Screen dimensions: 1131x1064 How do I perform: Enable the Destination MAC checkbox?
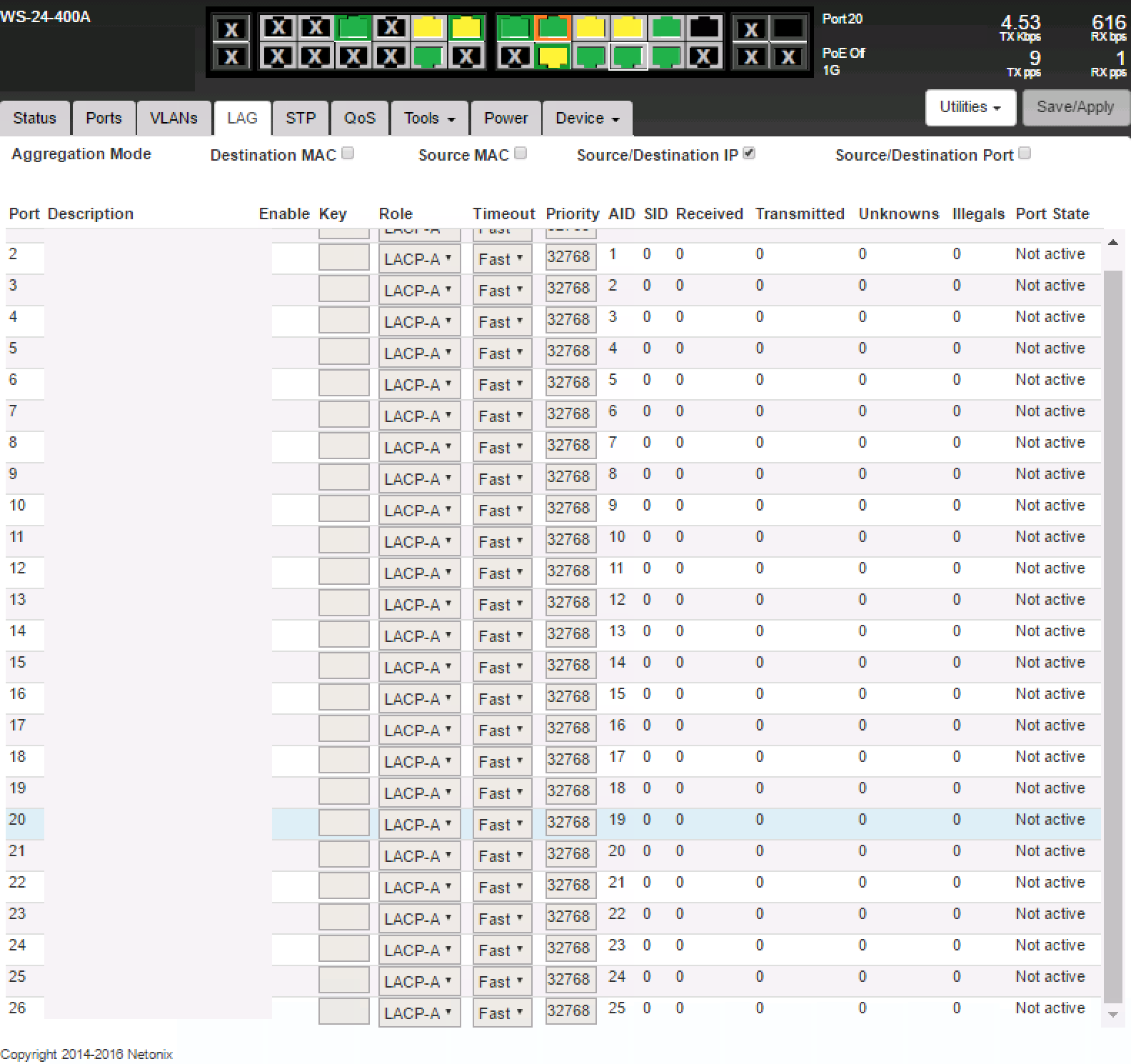point(348,153)
